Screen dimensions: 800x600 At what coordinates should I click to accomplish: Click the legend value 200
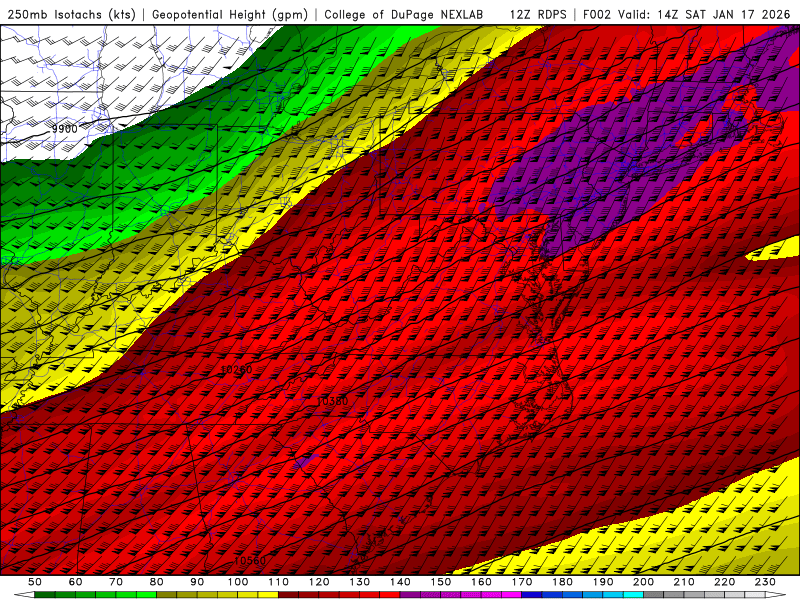coord(644,582)
